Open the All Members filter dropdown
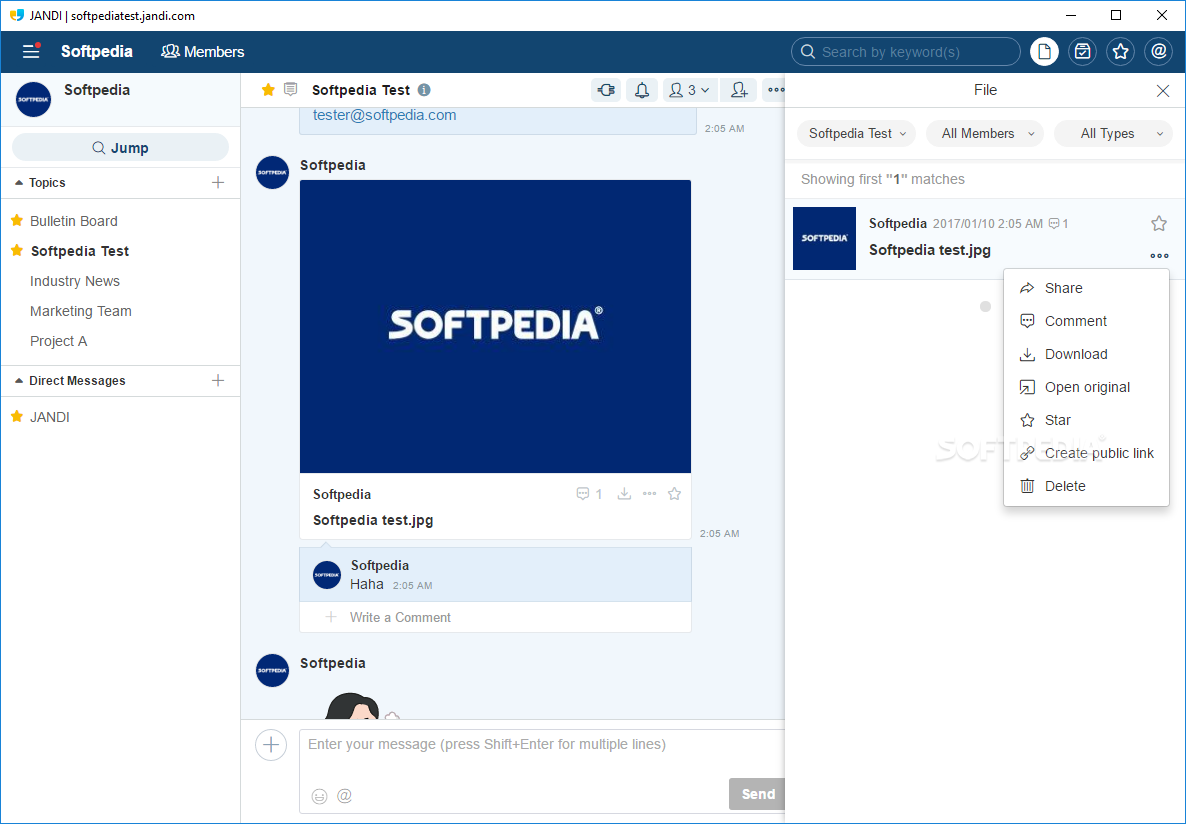The image size is (1186, 824). pyautogui.click(x=985, y=133)
